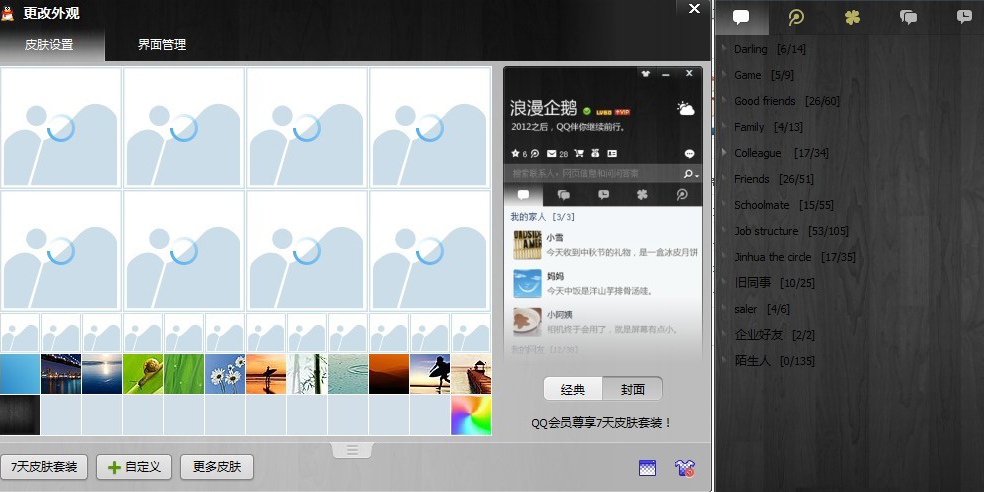The height and width of the screenshot is (492, 984).
Task: Select the bamboo skin thumbnail
Action: (x=307, y=374)
